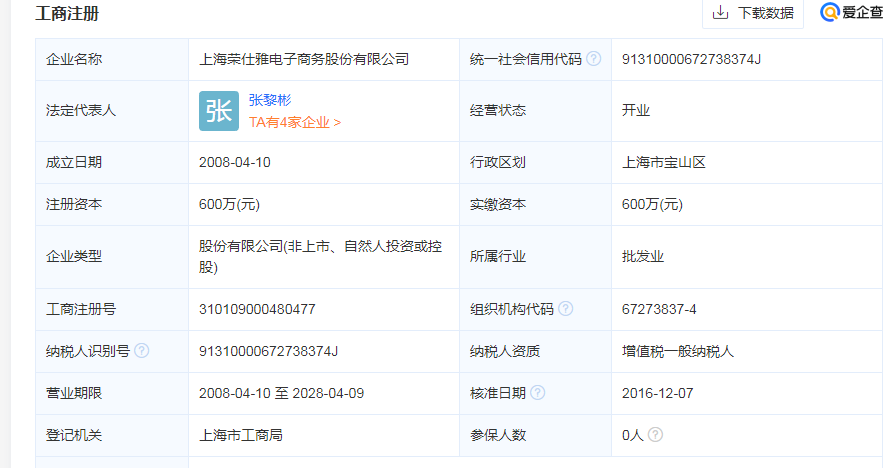
Task: Click the 企业名称 label cell
Action: (112, 59)
